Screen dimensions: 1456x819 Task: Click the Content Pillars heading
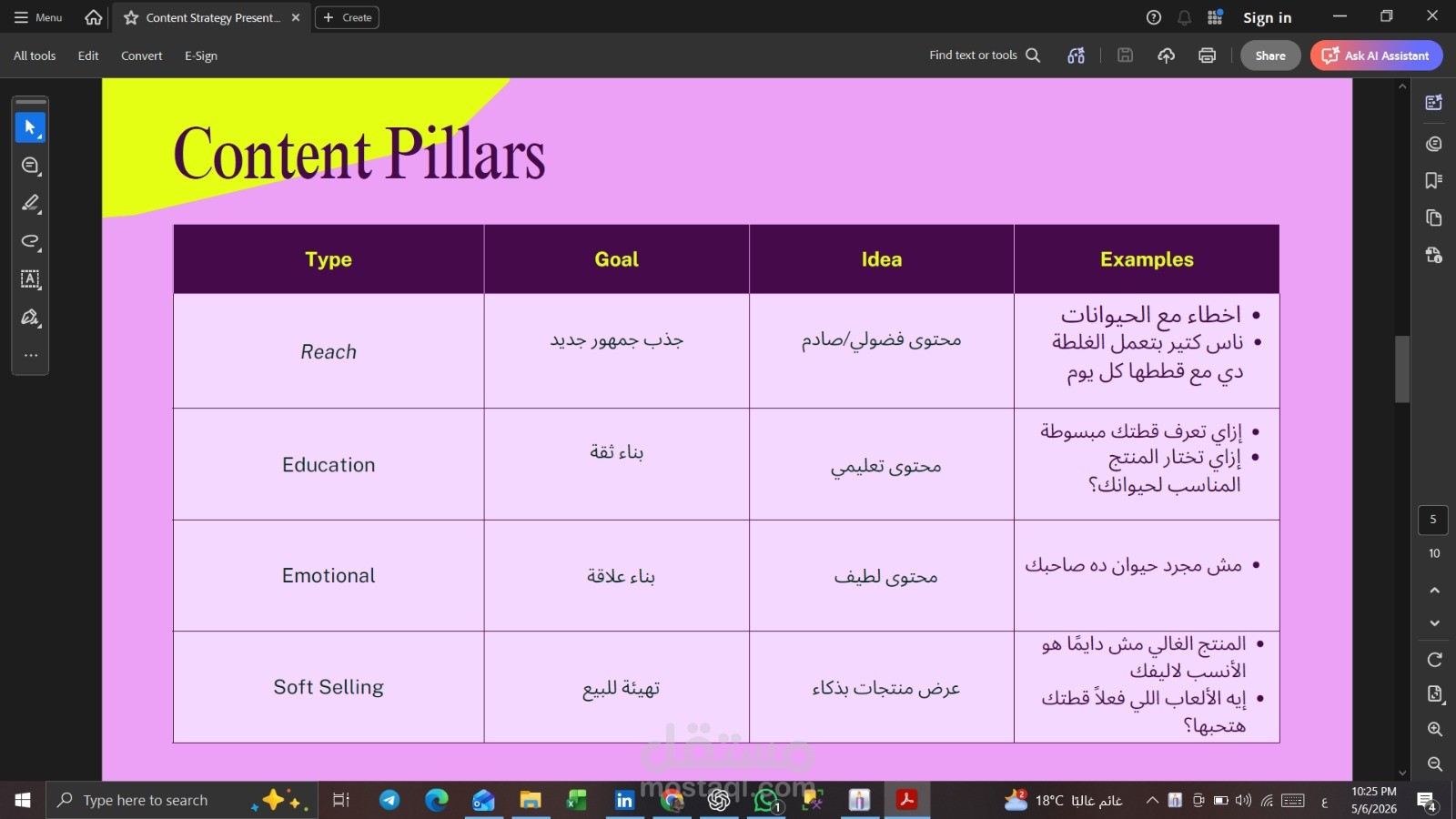pos(359,155)
